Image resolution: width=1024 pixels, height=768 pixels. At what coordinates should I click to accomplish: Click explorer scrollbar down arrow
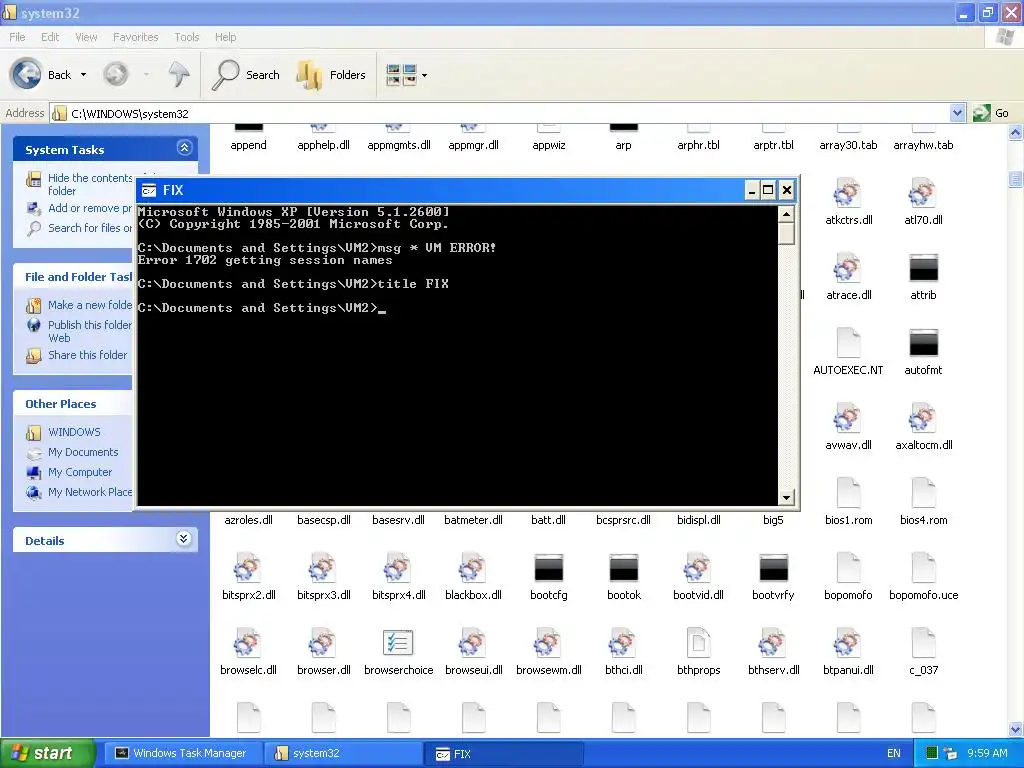(1016, 729)
